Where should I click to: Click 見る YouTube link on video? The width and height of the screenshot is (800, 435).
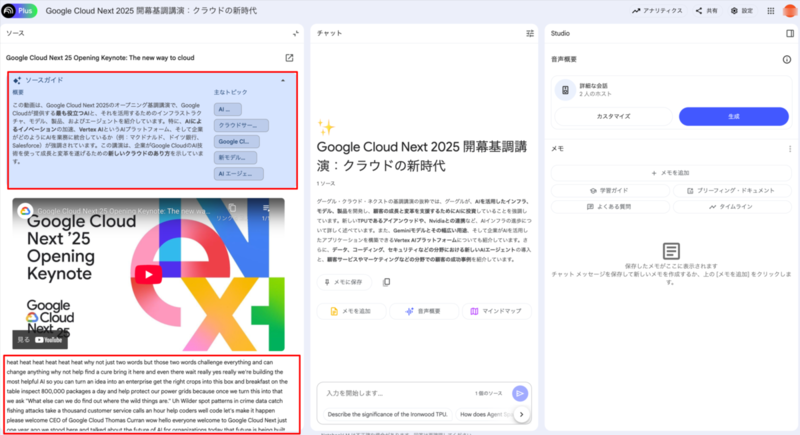point(40,340)
